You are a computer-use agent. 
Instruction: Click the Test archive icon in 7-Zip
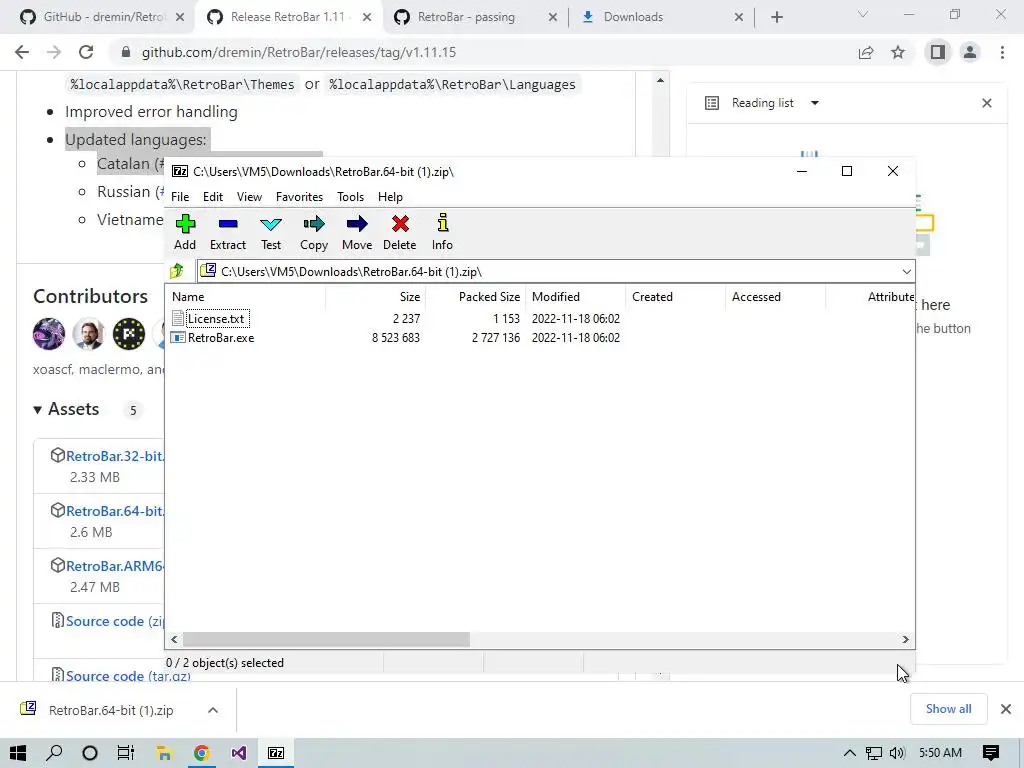(270, 225)
